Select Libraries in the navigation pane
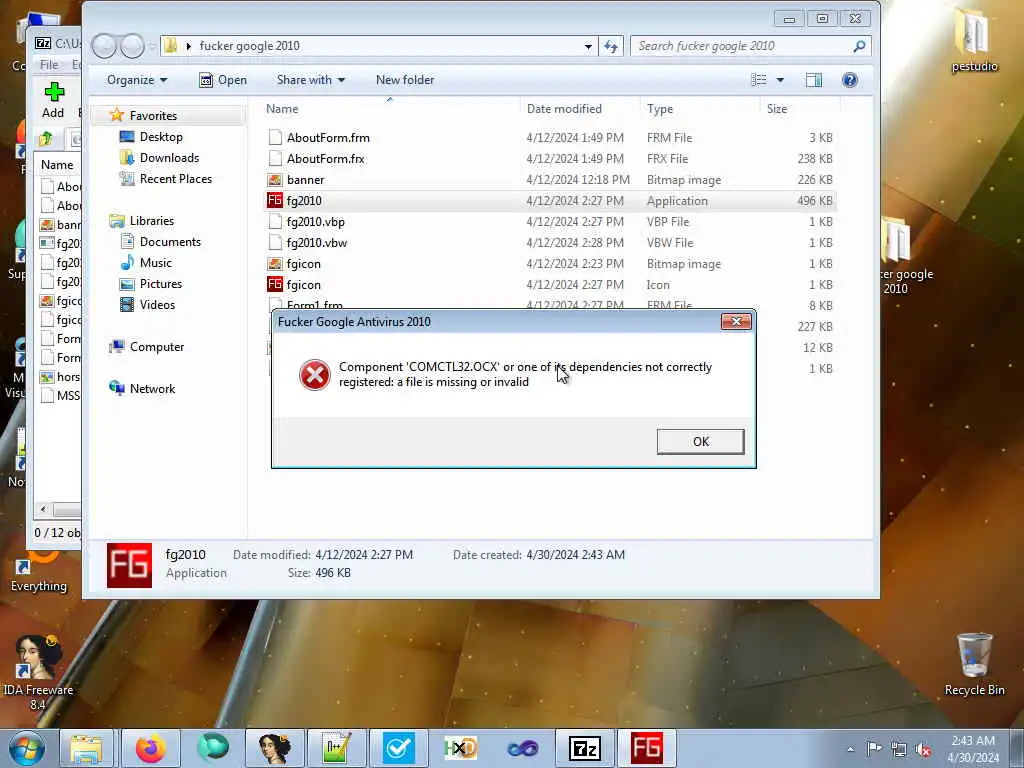Image resolution: width=1024 pixels, height=768 pixels. (152, 221)
